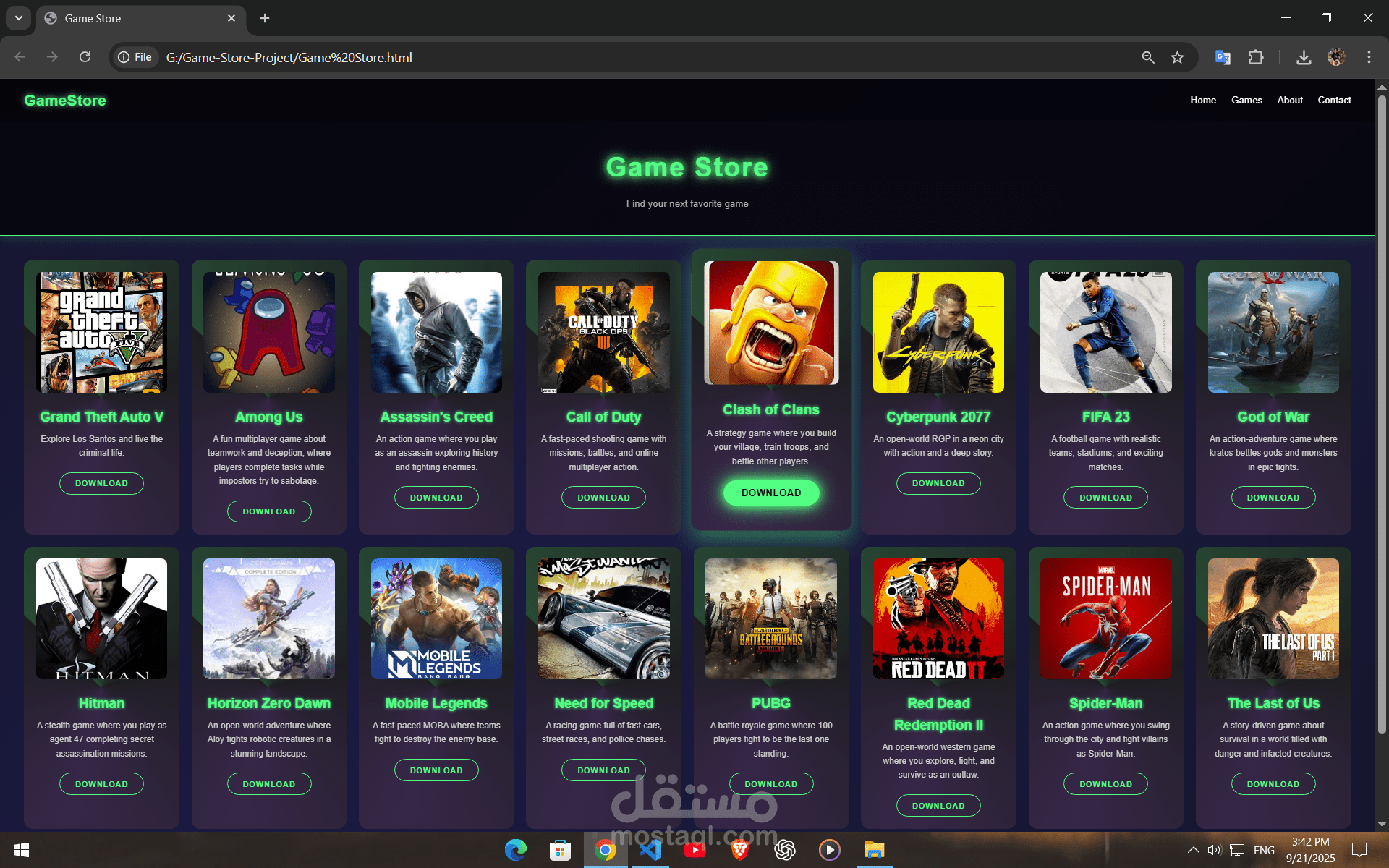Screen dimensions: 1389x868
Task: Download Grand Theft Auto V
Action: pos(101,483)
